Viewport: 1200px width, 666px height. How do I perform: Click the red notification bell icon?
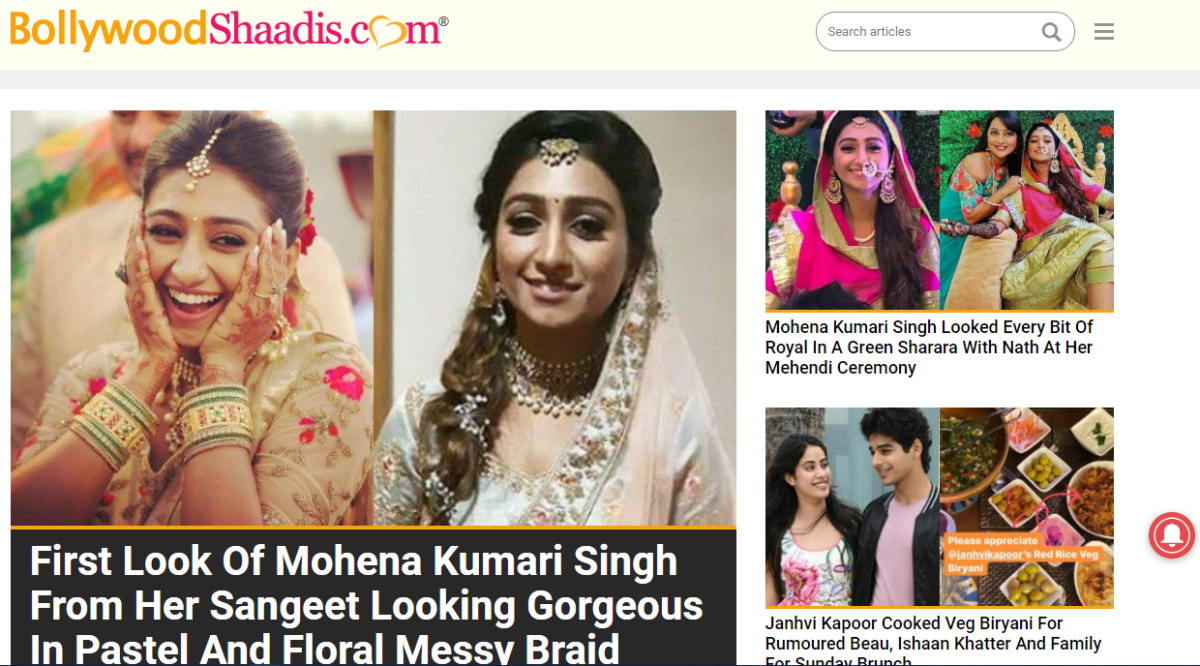(1171, 535)
